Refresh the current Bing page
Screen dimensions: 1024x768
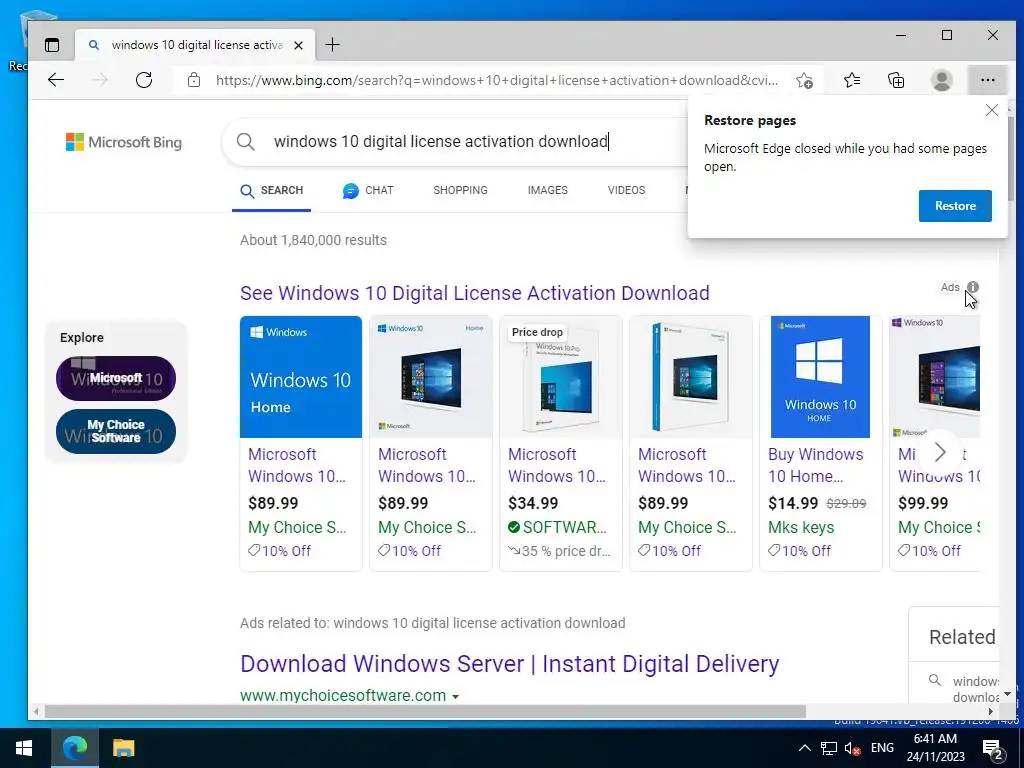144,80
